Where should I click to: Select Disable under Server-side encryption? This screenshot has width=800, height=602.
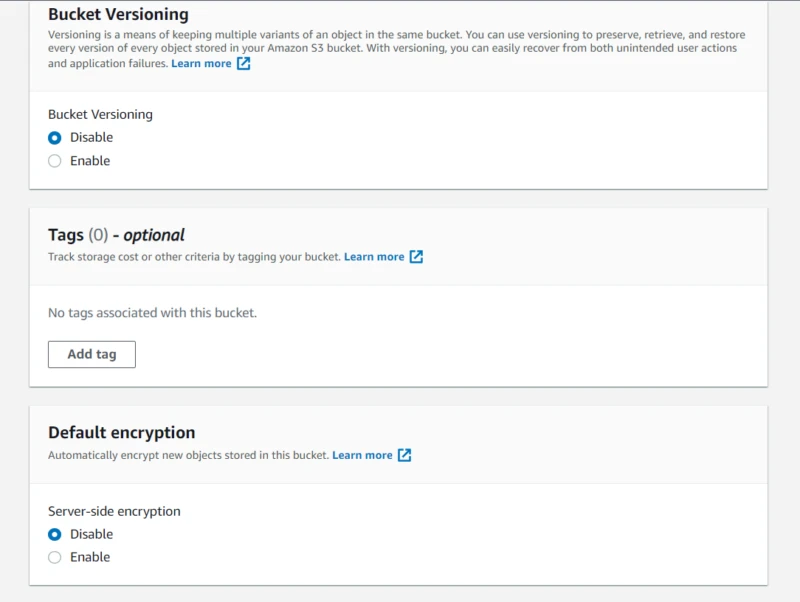[55, 534]
